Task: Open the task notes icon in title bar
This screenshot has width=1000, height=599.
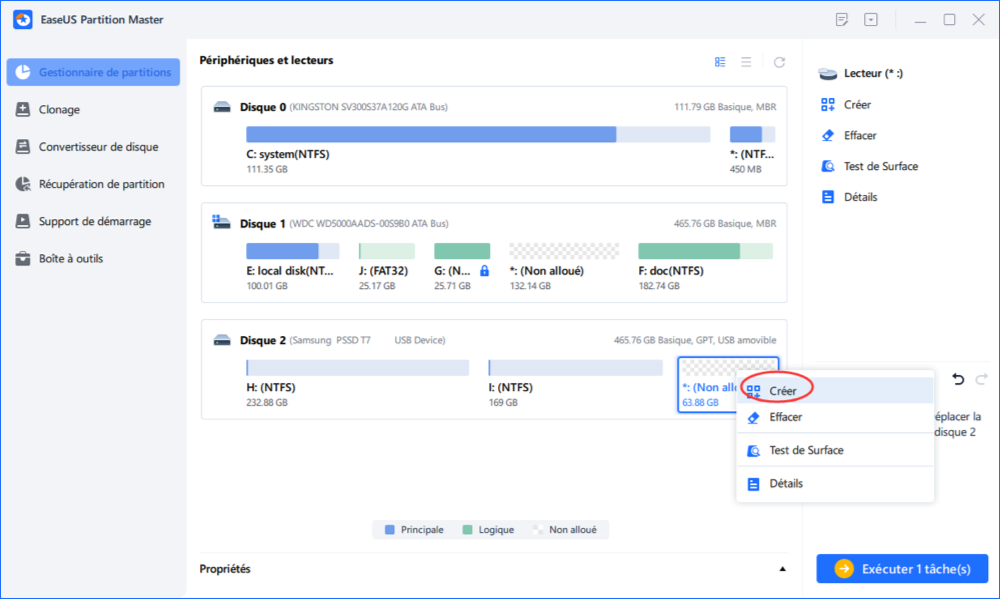Action: (842, 20)
